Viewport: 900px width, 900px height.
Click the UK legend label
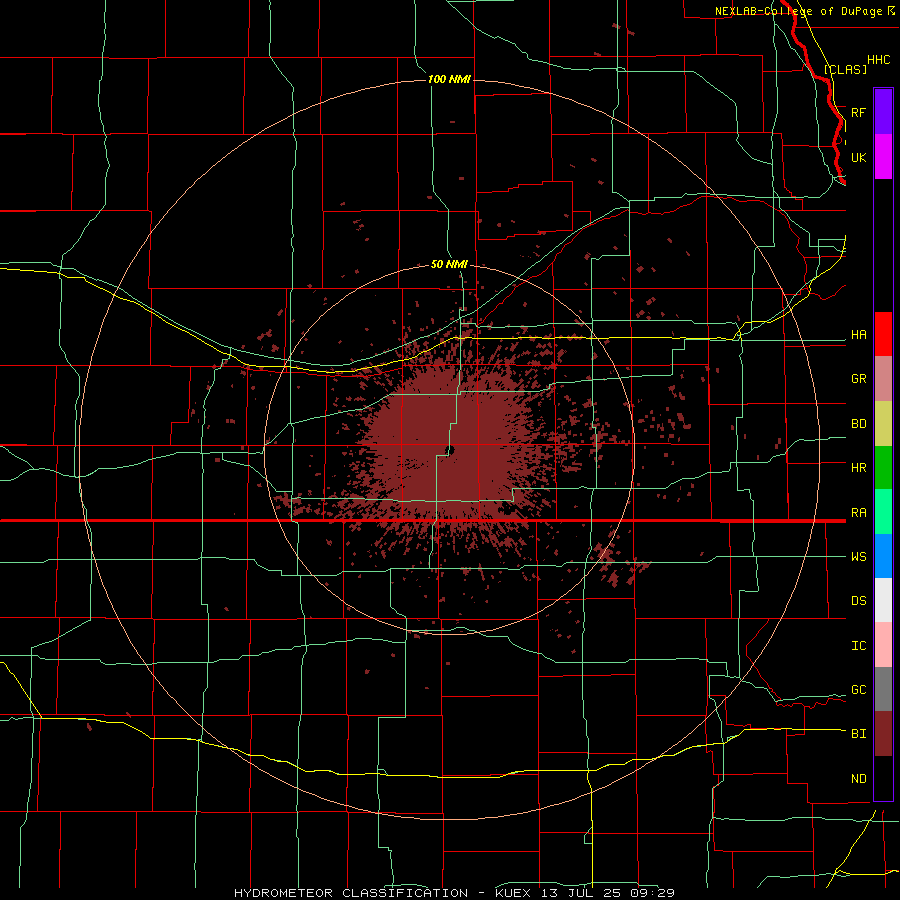tap(858, 157)
